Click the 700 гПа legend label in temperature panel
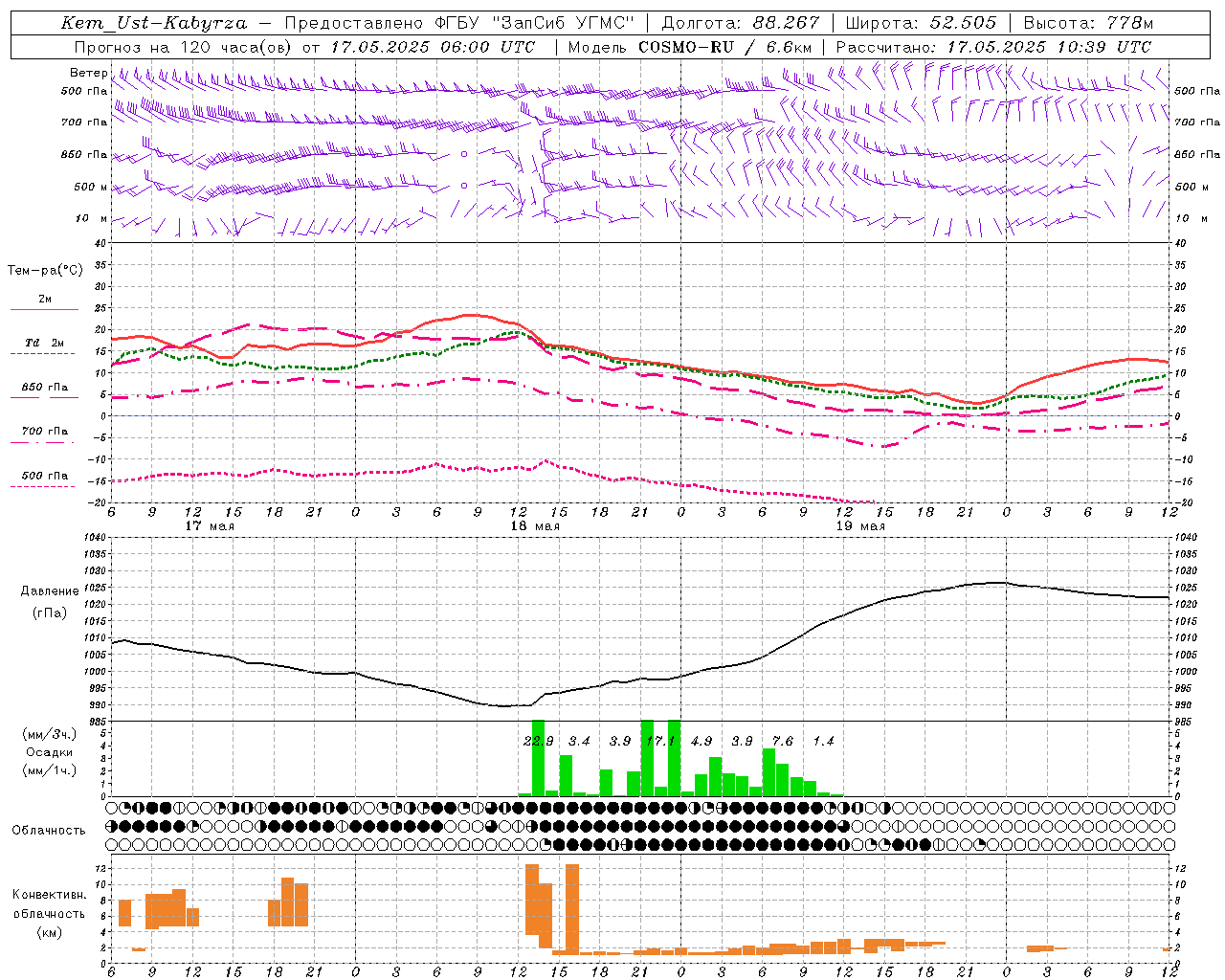Viewport: 1225px width, 980px height. point(45,431)
